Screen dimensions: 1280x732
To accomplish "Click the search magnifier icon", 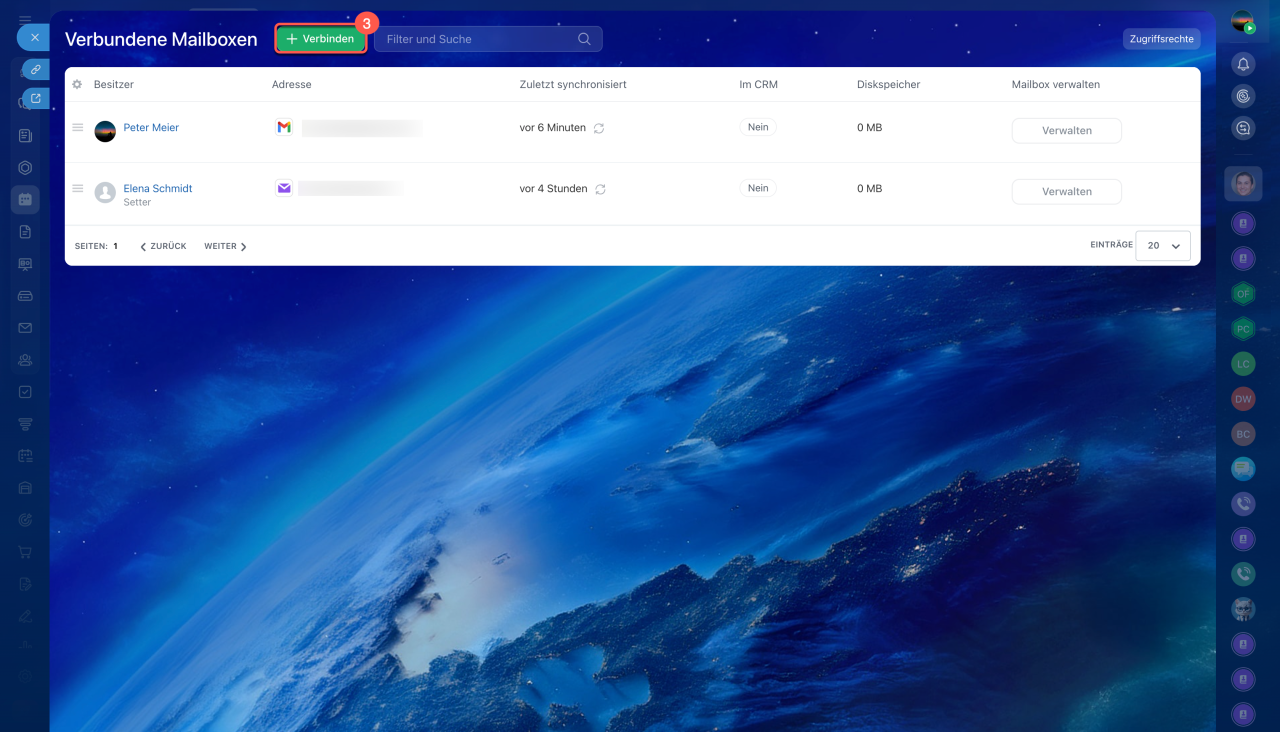I will [584, 39].
